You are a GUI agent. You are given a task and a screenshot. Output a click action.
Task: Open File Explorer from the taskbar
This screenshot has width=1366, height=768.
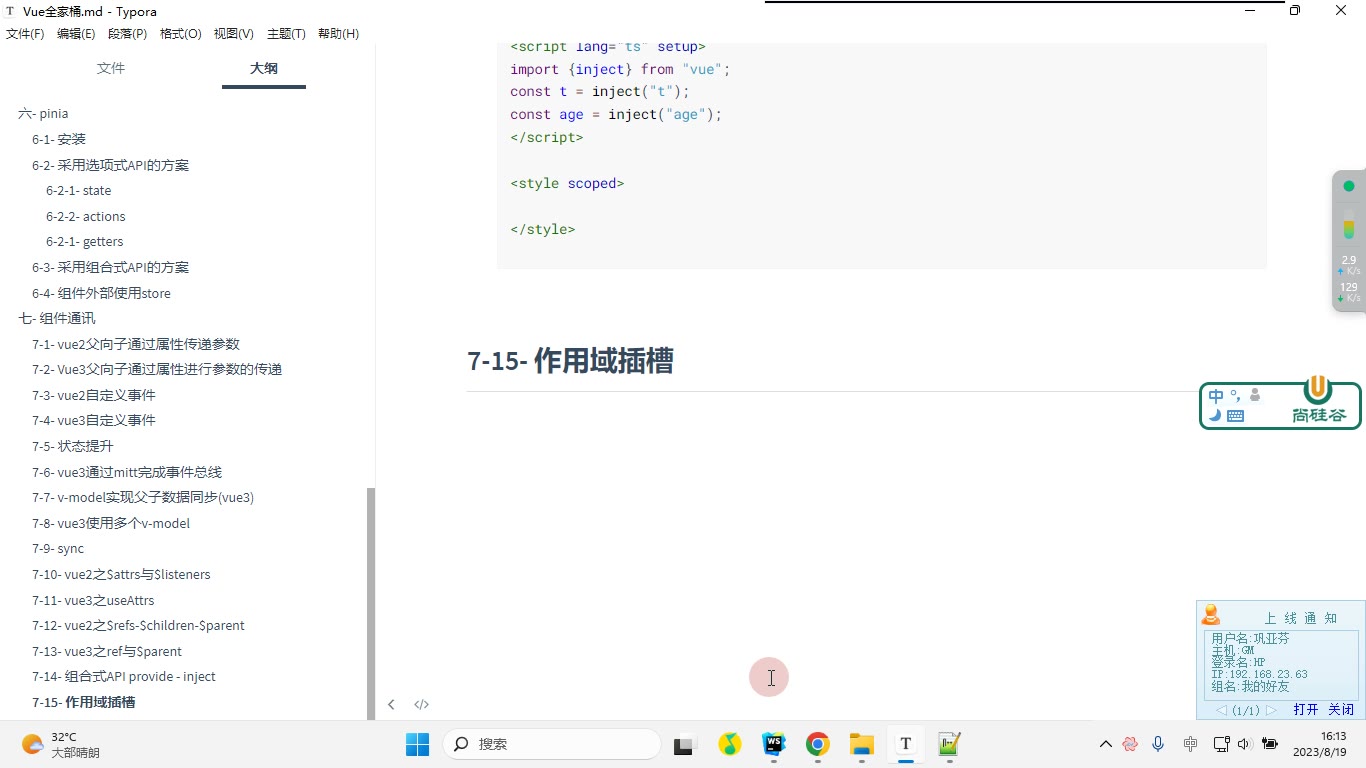[862, 744]
